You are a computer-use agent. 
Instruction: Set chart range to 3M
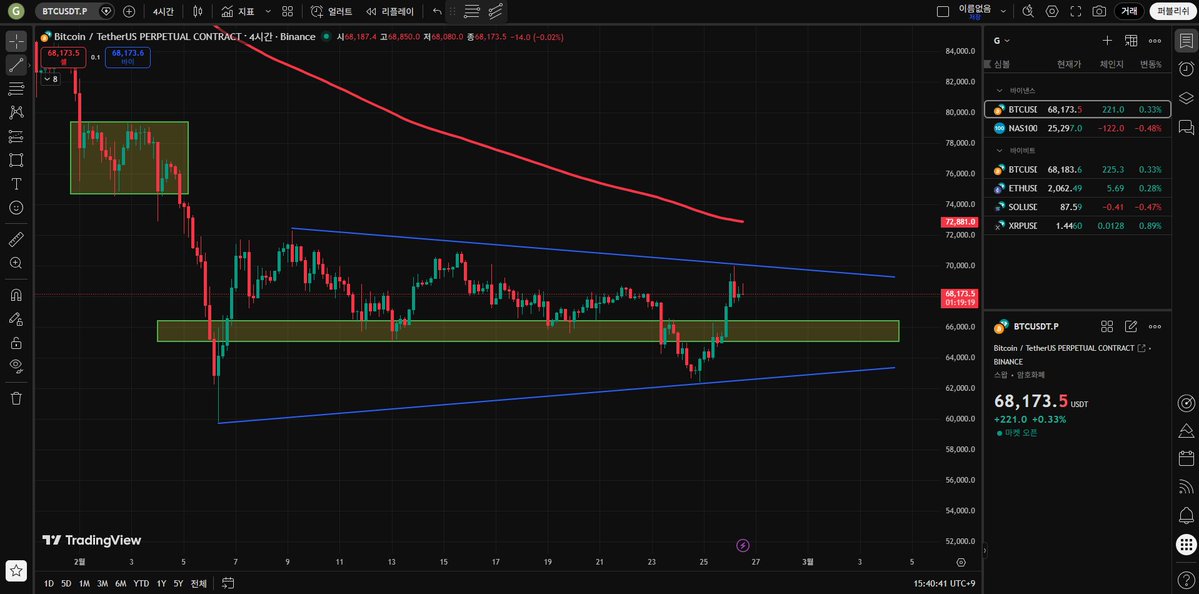pos(102,583)
